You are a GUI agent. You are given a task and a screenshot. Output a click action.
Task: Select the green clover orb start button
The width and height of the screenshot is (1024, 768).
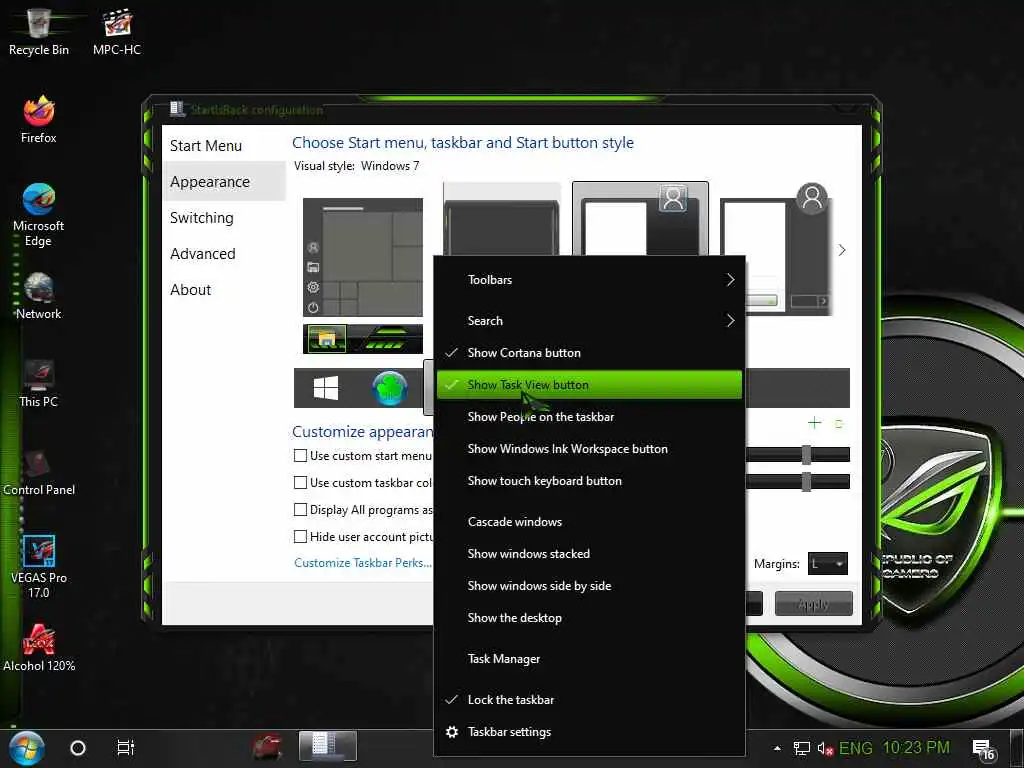click(390, 388)
